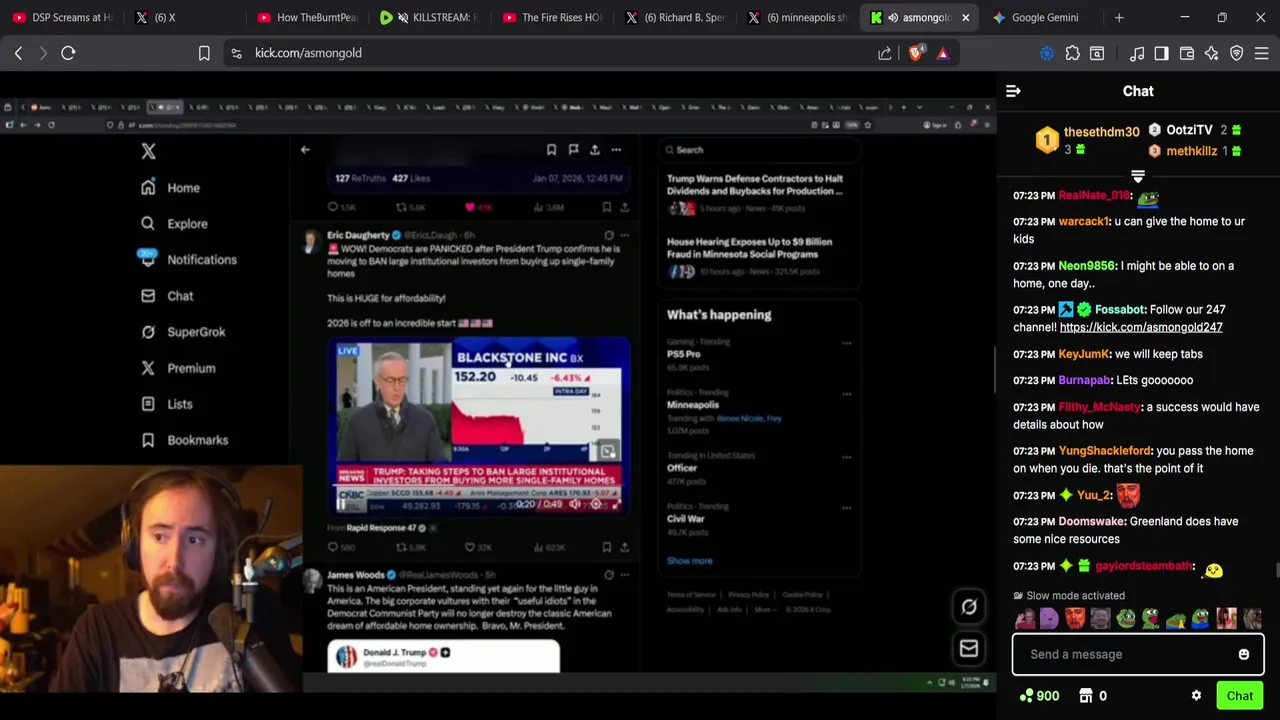
Task: Click the green Chat send button
Action: pyautogui.click(x=1240, y=696)
